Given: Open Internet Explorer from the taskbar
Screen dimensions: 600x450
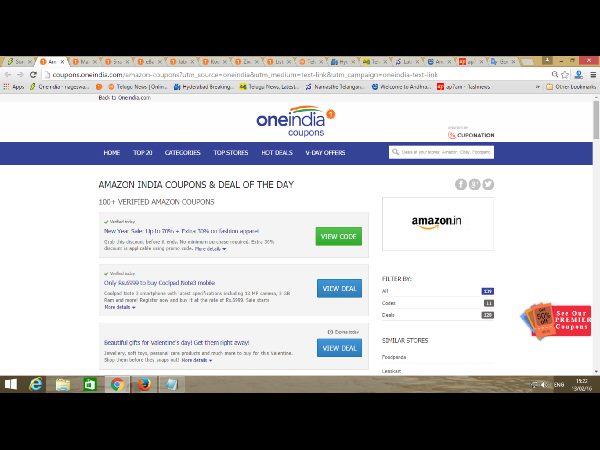Looking at the screenshot, I should coord(36,383).
